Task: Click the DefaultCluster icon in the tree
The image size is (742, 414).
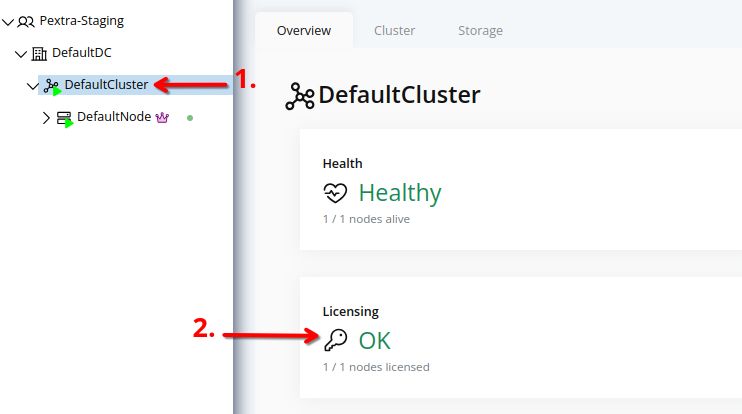Action: [52, 86]
